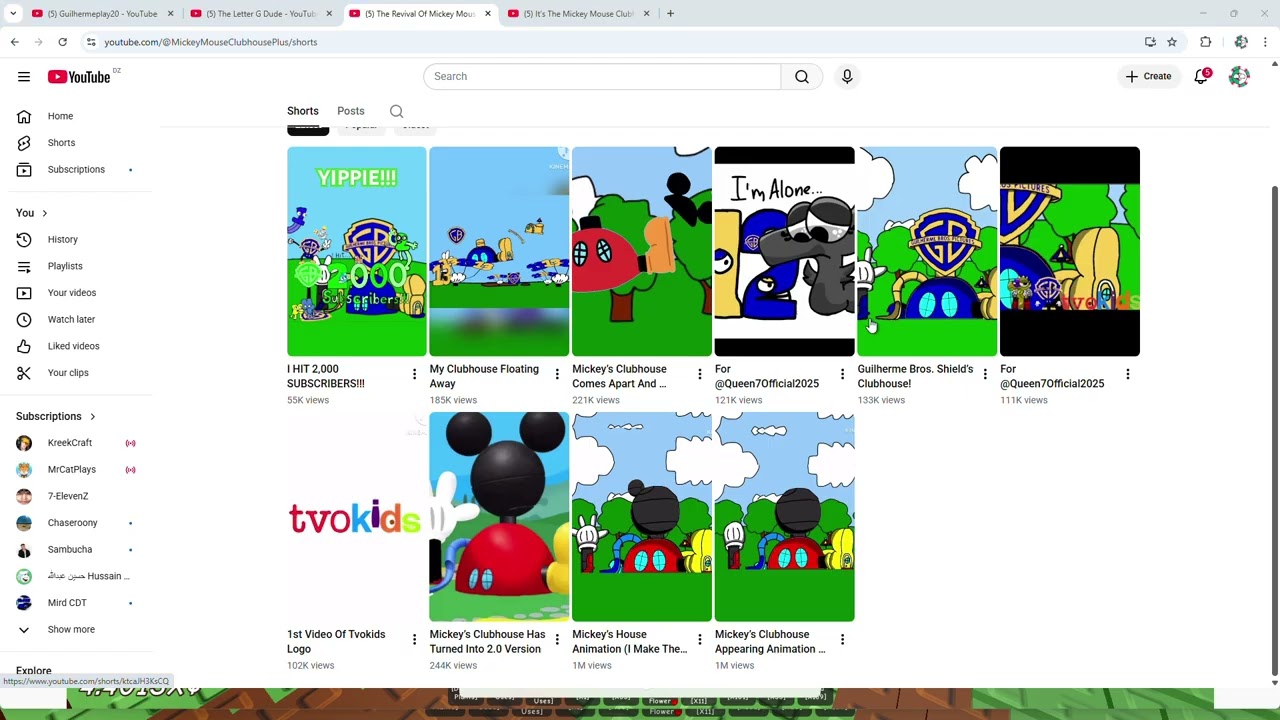The width and height of the screenshot is (1280, 720).
Task: Open Chrome's three-dot menu
Action: click(x=1265, y=42)
